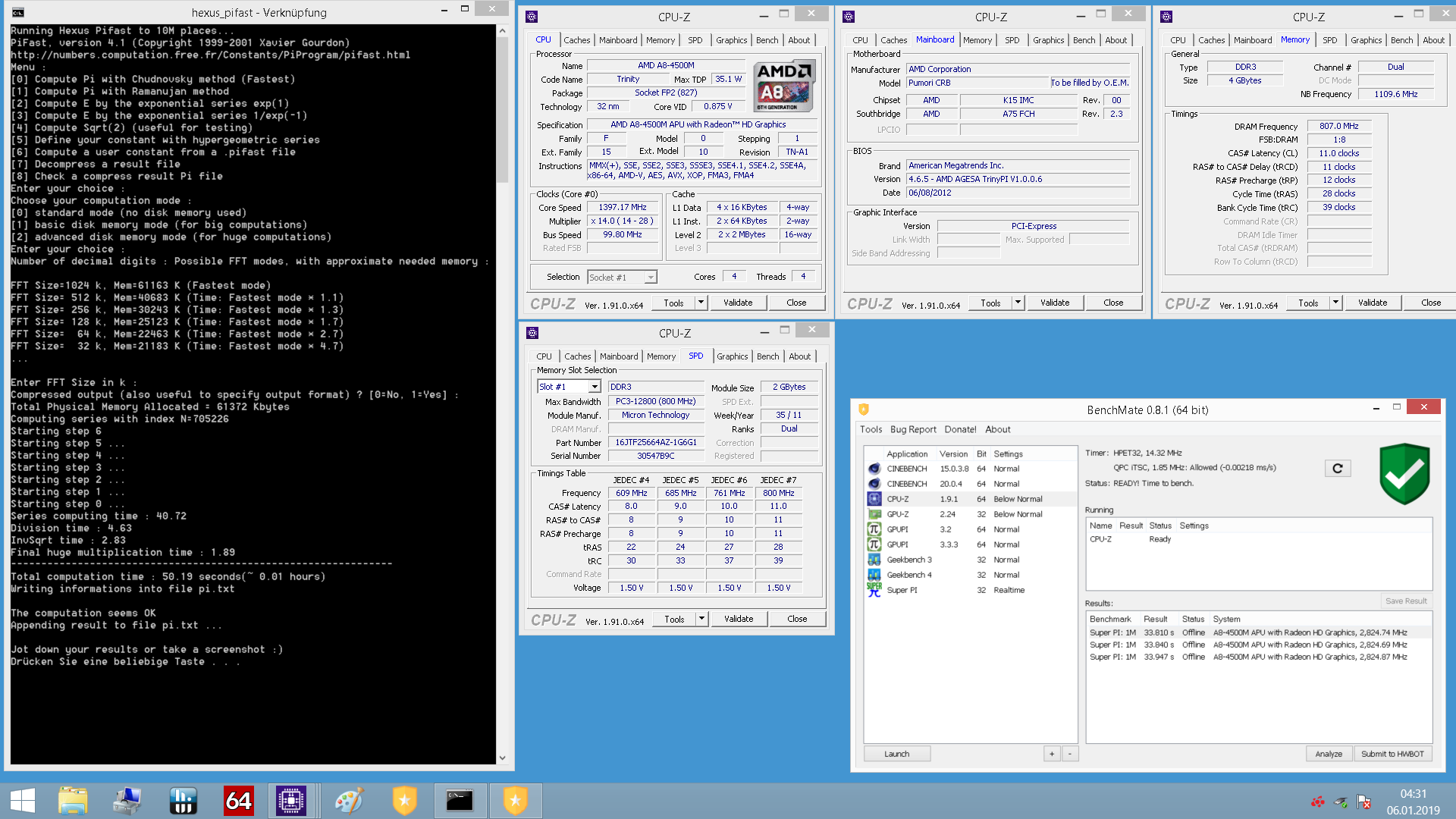This screenshot has height=819, width=1456.
Task: Click the minus button below the BenchMate app list
Action: (1070, 754)
